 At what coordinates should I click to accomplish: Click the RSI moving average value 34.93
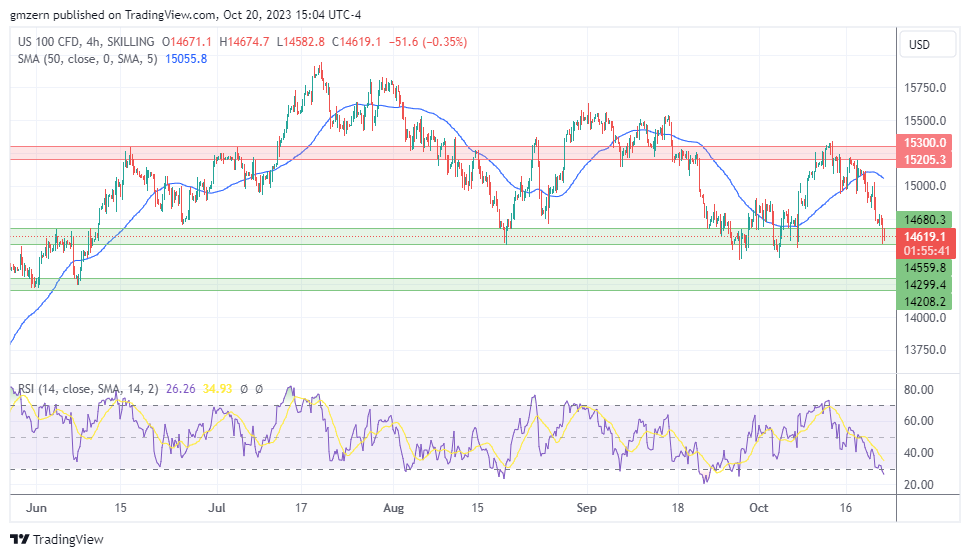217,389
